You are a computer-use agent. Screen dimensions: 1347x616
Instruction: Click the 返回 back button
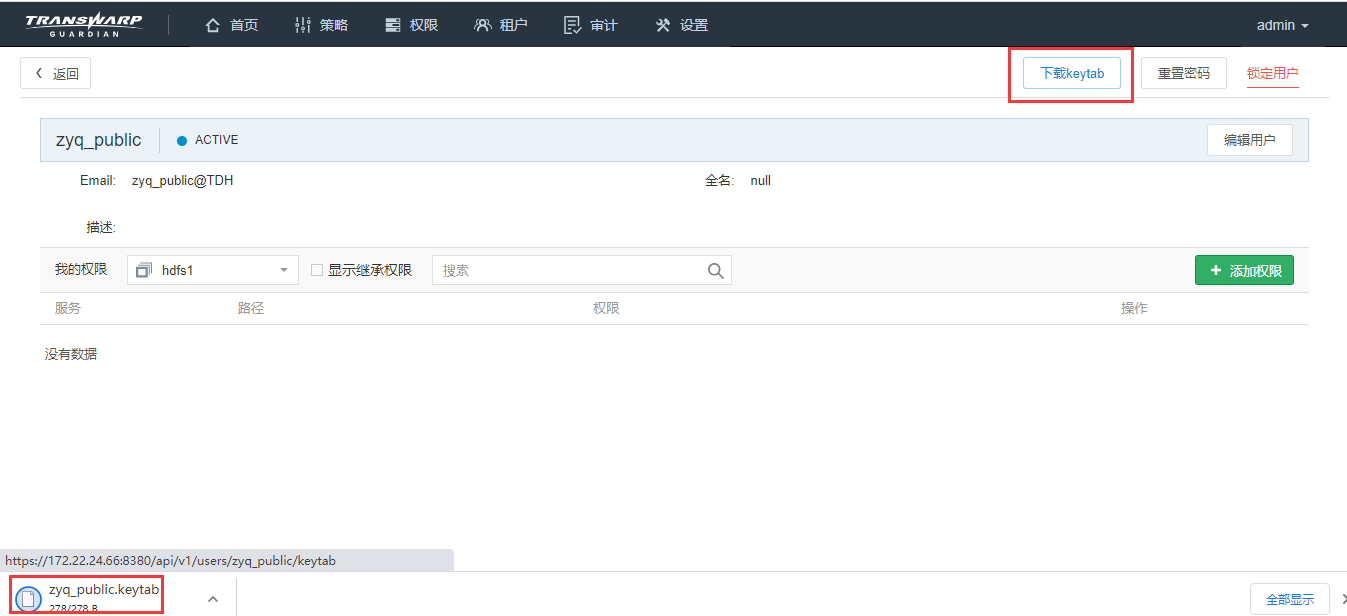(56, 73)
